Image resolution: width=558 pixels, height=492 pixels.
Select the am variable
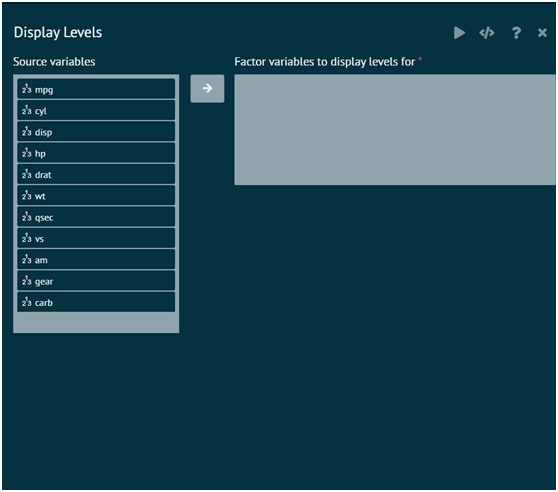tap(96, 260)
